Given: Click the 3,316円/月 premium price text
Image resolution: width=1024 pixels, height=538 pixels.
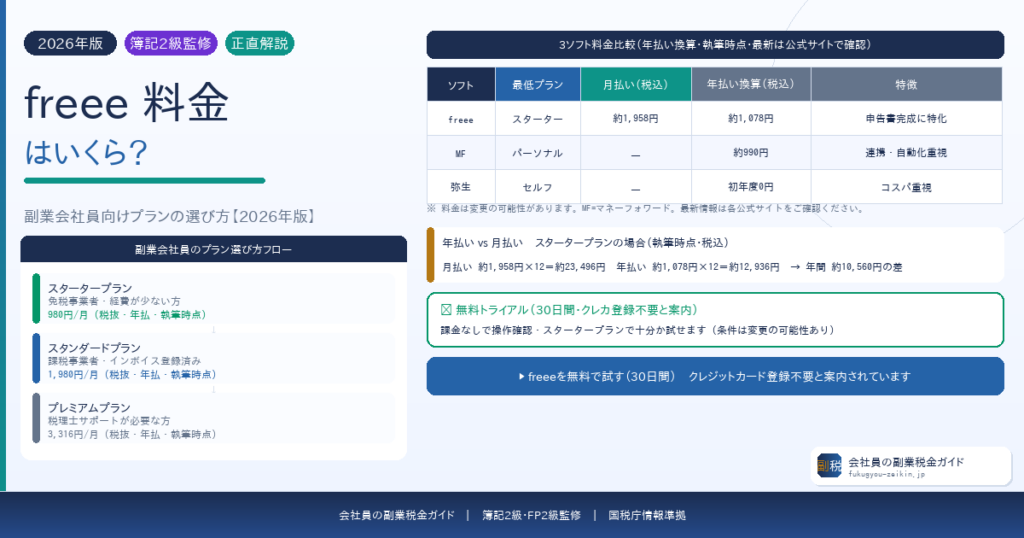Looking at the screenshot, I should coord(131,434).
